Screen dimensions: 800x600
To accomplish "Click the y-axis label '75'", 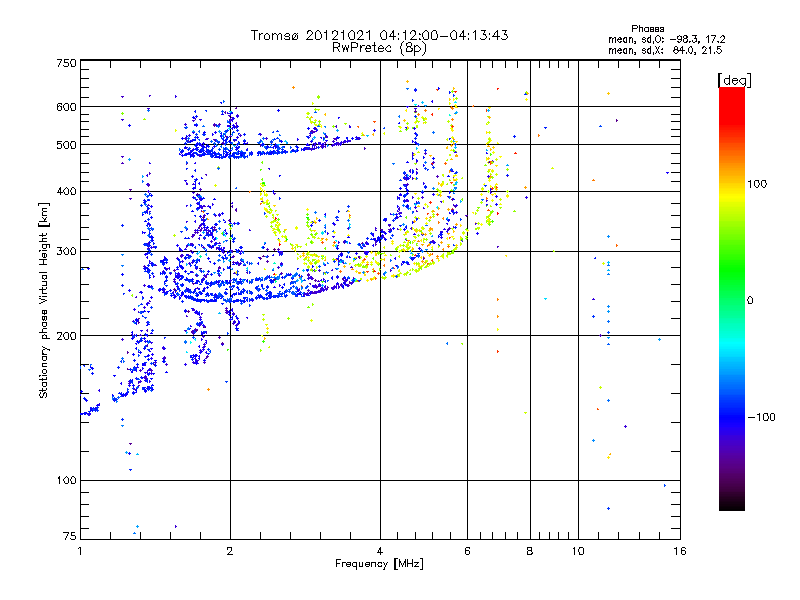I will pos(70,536).
